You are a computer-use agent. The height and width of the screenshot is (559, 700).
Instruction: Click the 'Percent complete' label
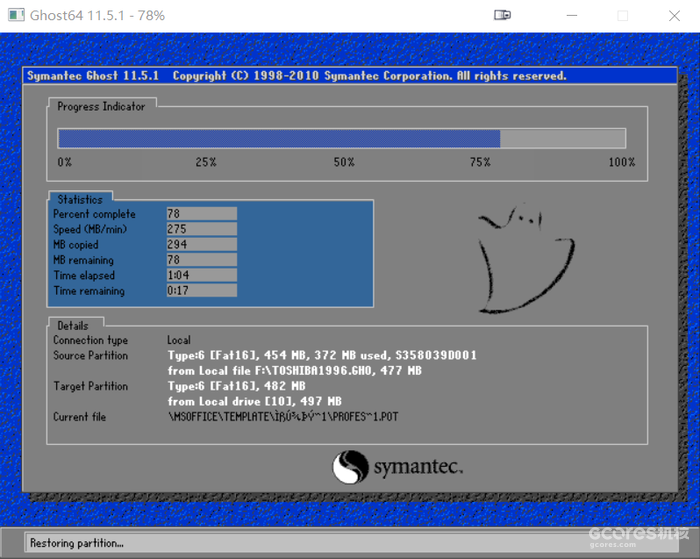click(94, 214)
